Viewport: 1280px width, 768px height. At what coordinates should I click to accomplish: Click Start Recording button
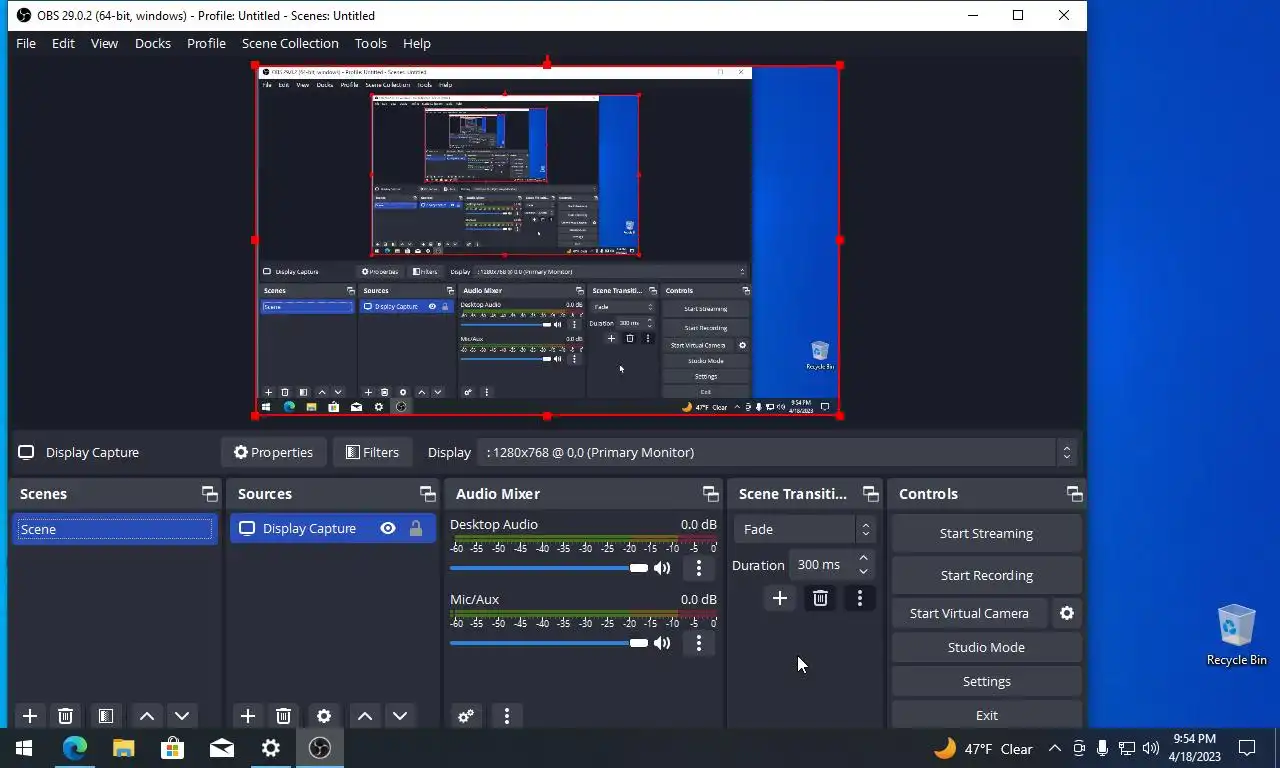coord(986,575)
